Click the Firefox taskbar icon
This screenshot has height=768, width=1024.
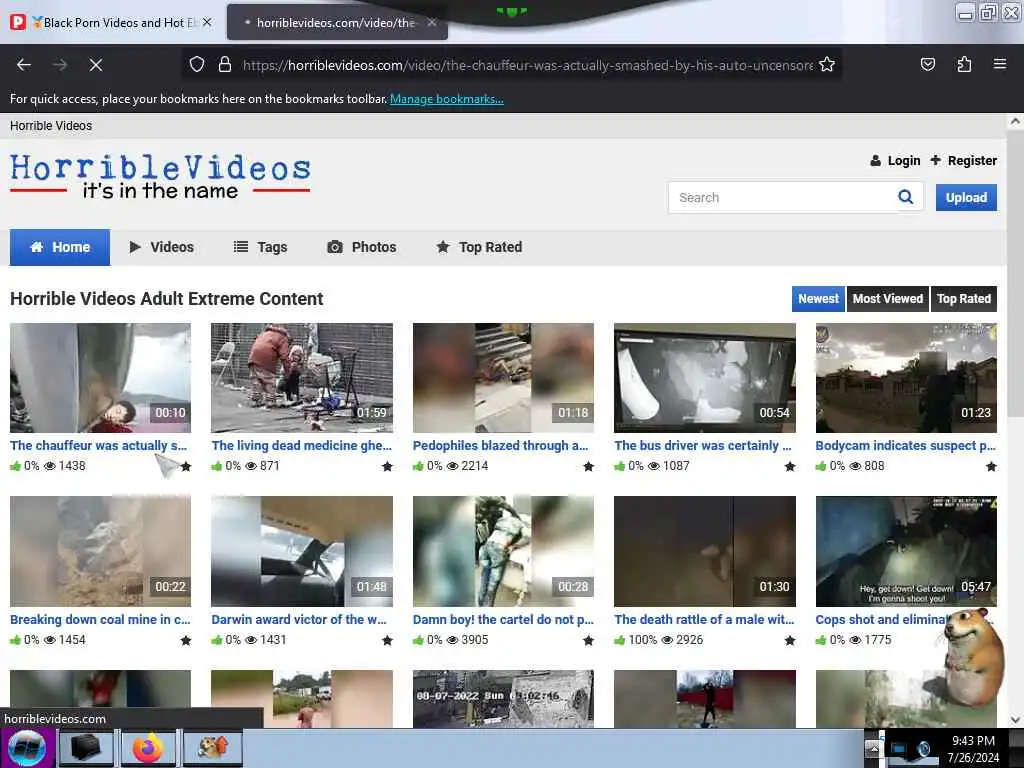[x=148, y=748]
